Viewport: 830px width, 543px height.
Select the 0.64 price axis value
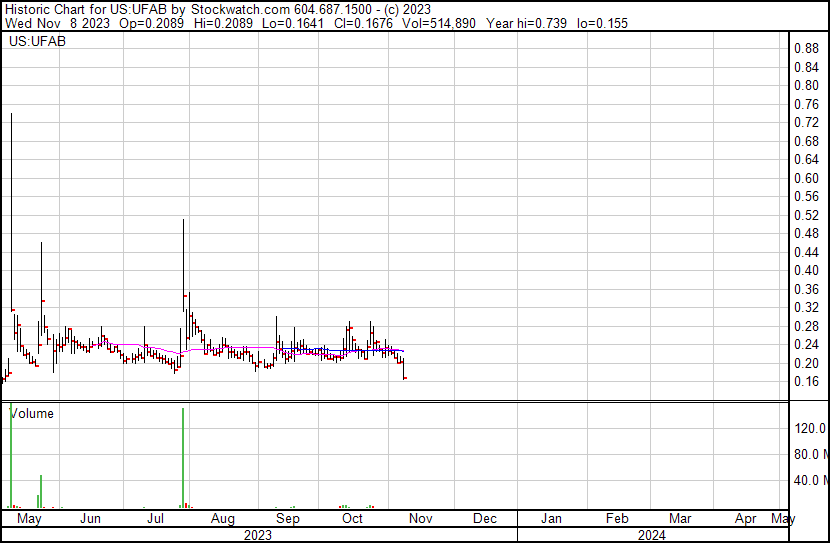[806, 159]
